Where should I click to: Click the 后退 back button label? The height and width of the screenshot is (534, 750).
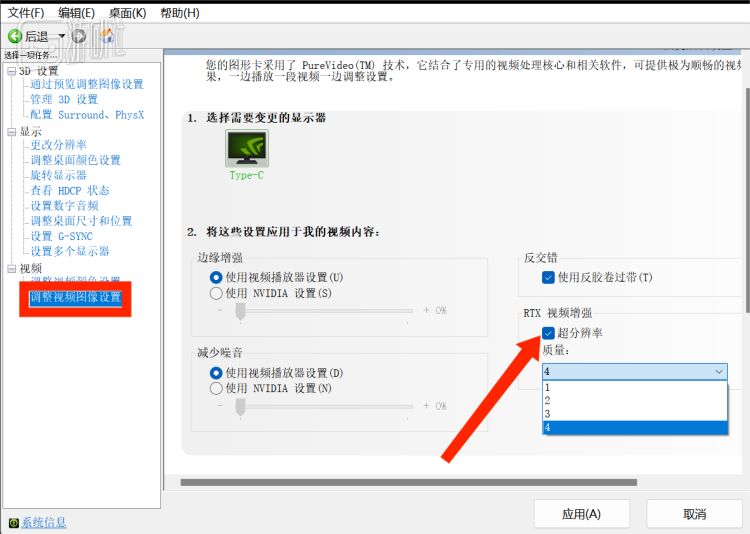37,36
